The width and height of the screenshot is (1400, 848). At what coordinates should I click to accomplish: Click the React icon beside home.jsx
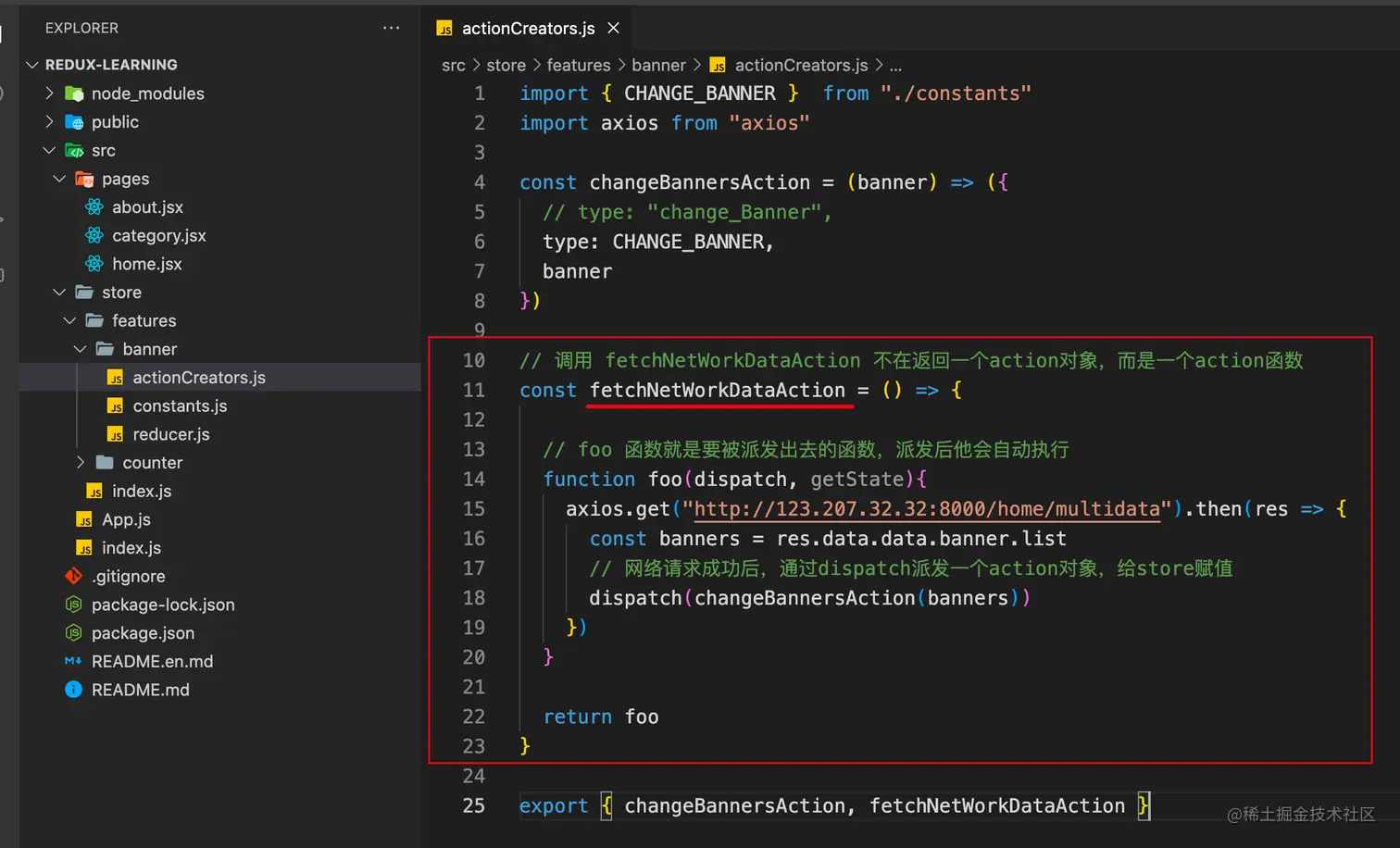94,264
